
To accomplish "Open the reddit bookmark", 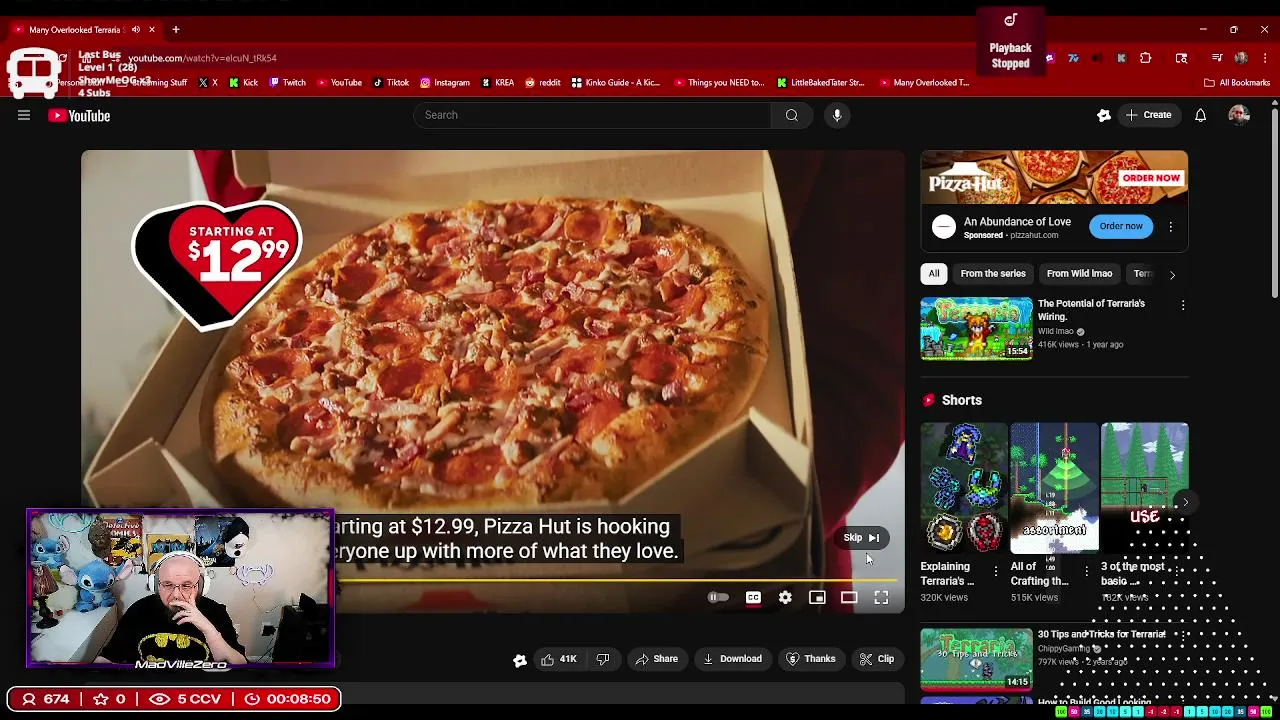I will click(x=542, y=83).
